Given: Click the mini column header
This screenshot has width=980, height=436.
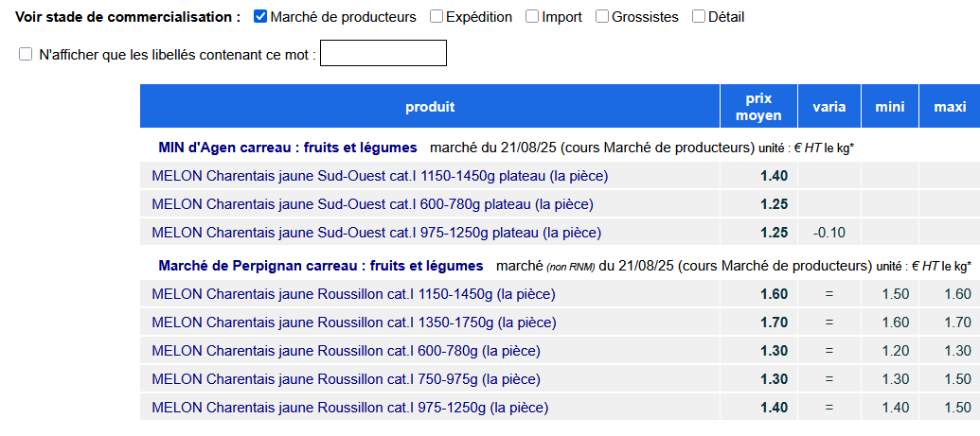Looking at the screenshot, I should [890, 107].
